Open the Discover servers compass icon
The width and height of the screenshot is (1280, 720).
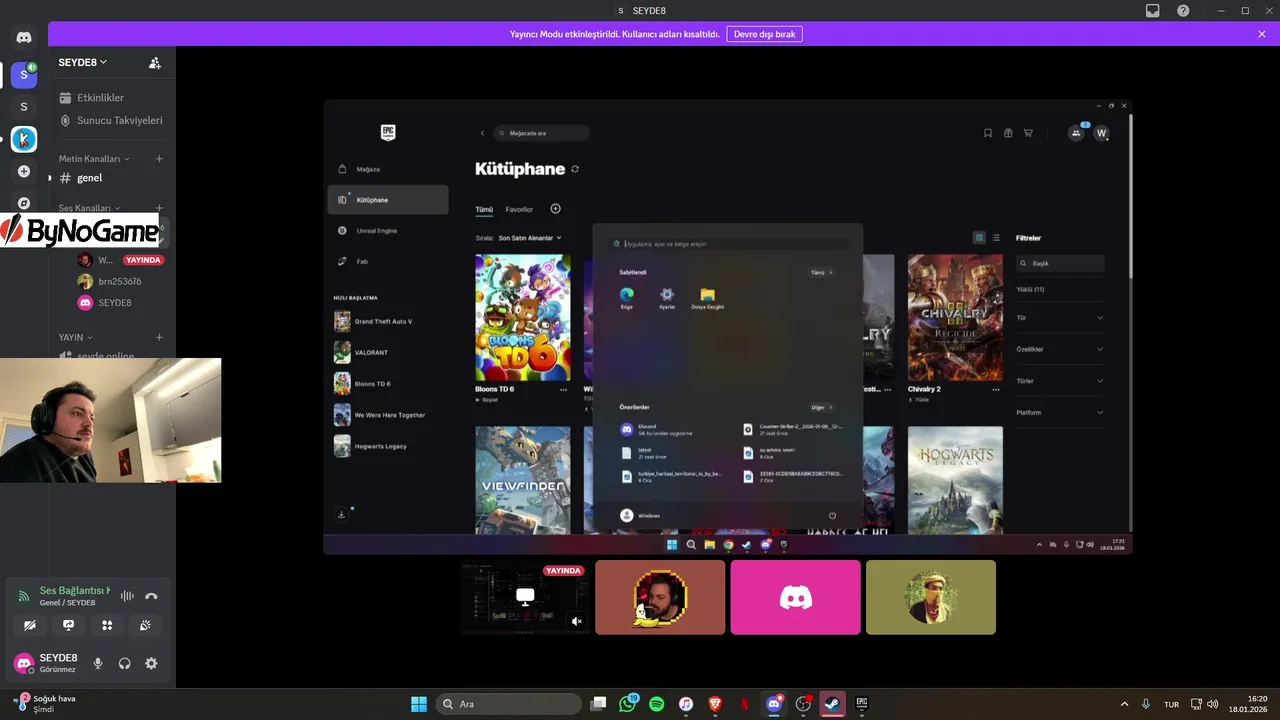(x=24, y=203)
